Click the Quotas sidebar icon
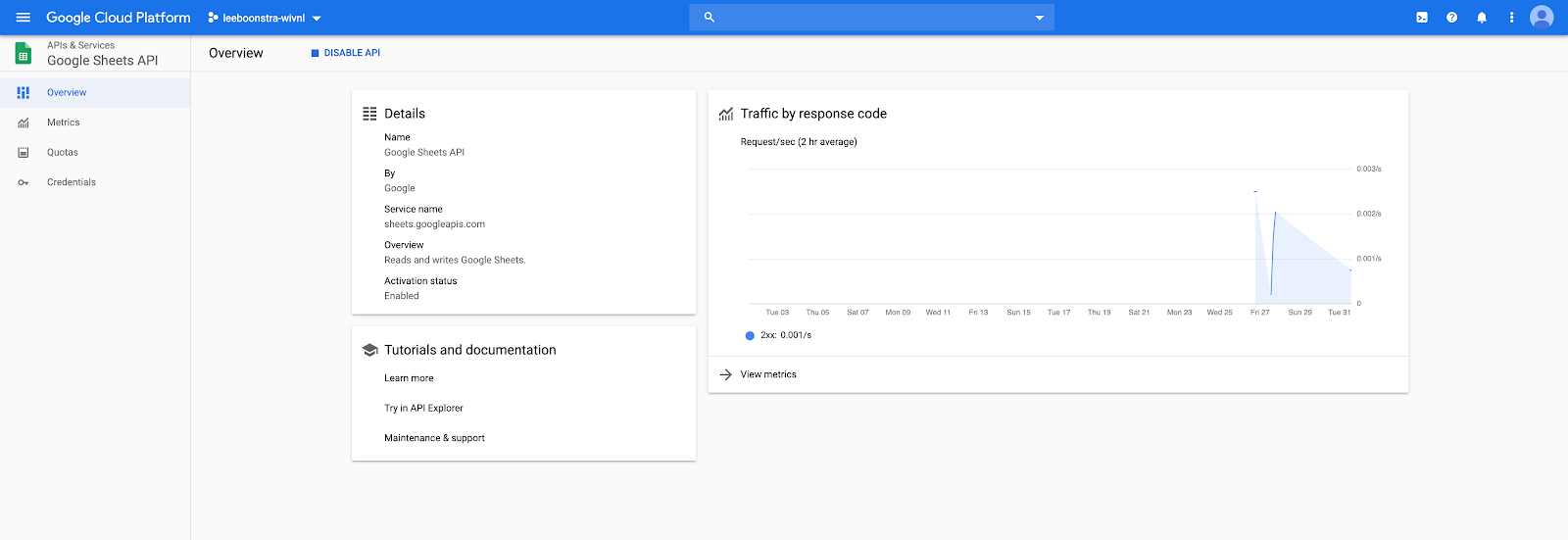The height and width of the screenshot is (540, 1568). click(x=24, y=153)
